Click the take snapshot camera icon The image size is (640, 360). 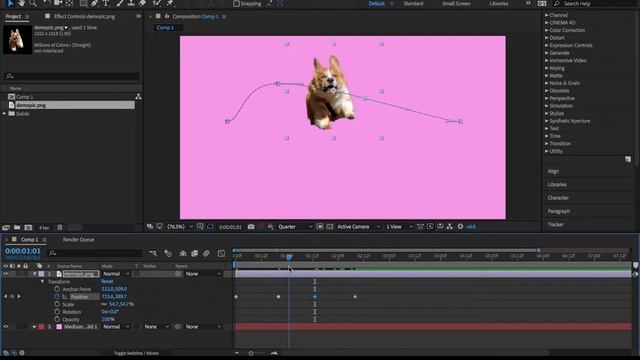(251, 227)
